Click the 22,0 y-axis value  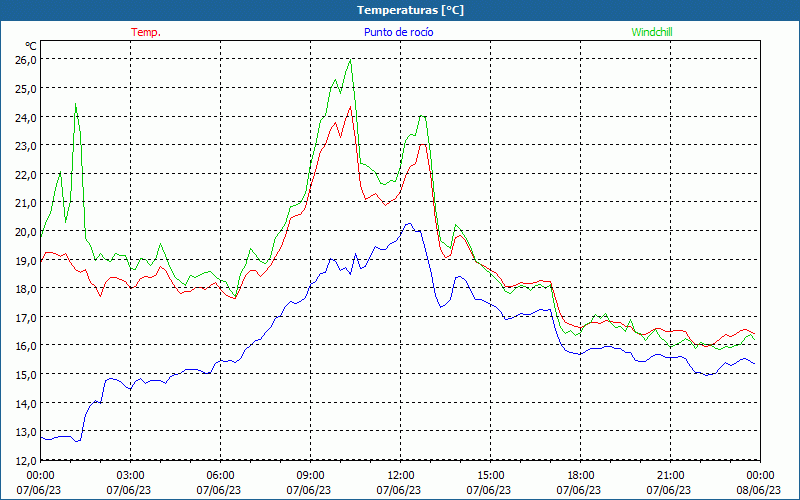pos(26,174)
